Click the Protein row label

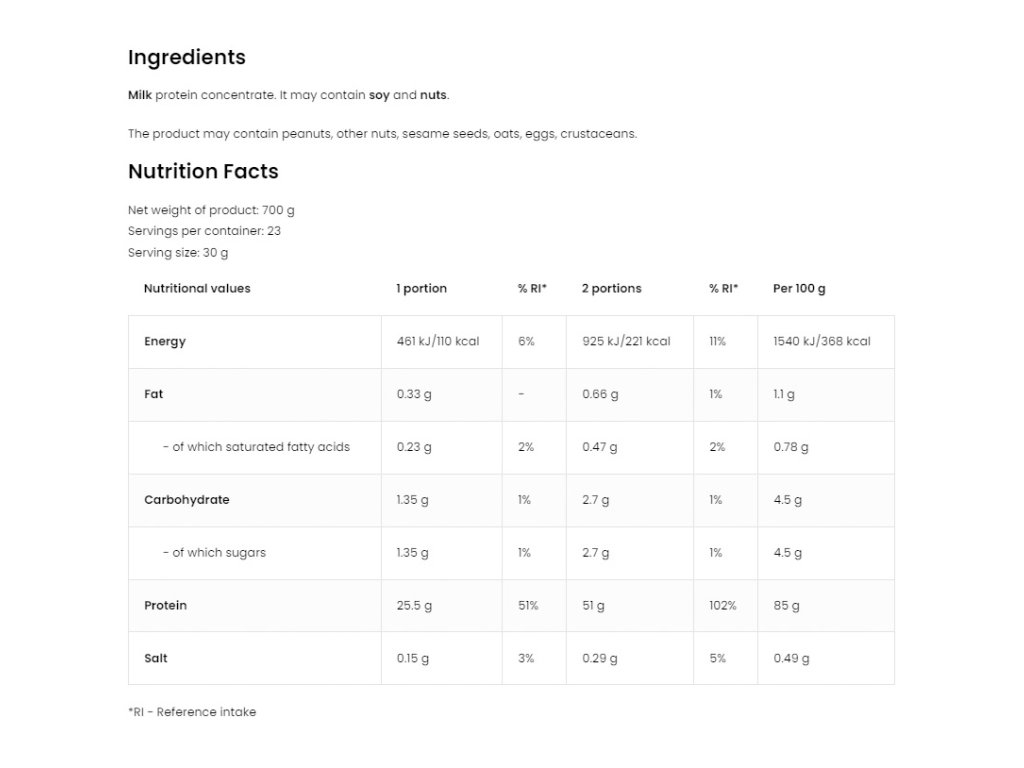click(x=165, y=605)
